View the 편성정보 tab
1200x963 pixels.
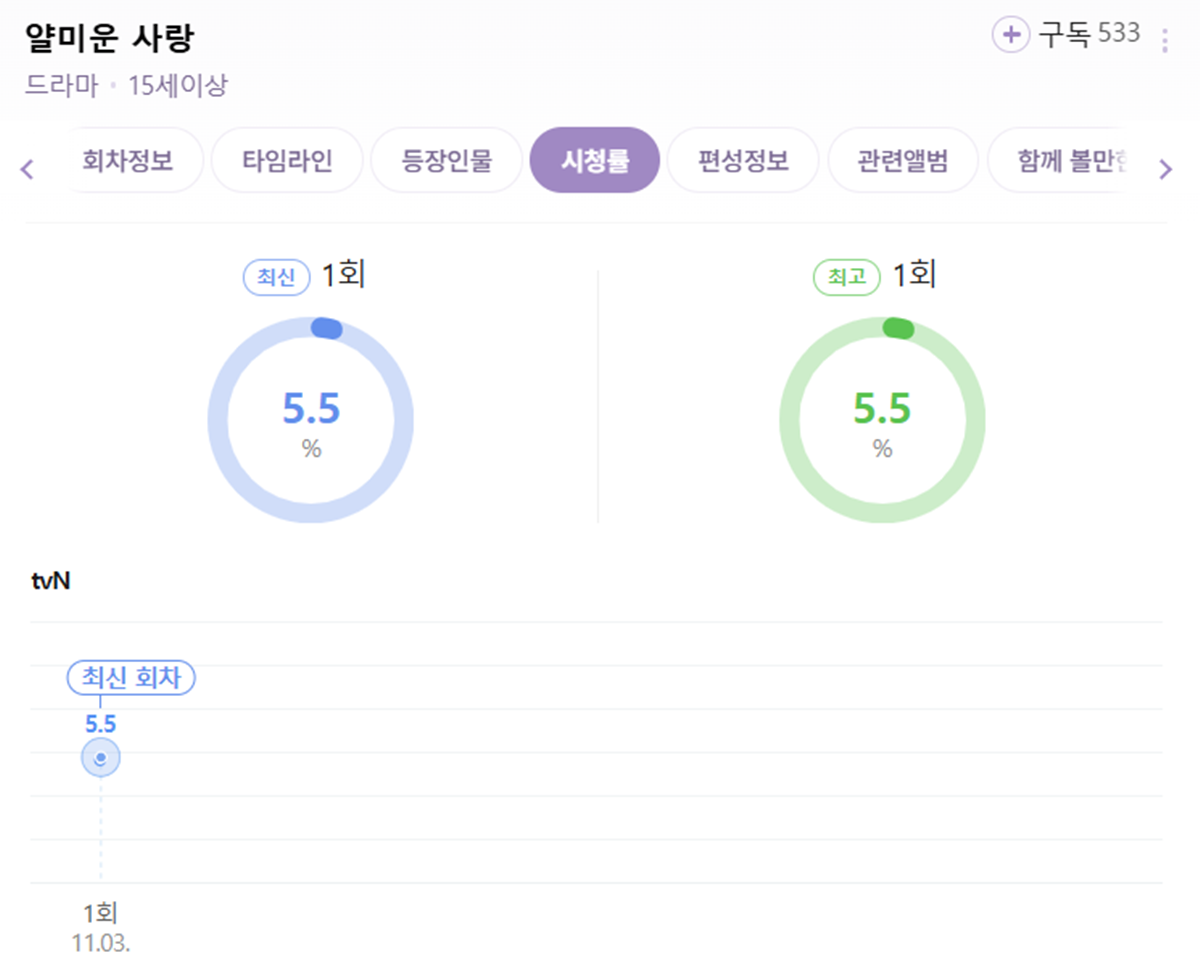(x=743, y=160)
